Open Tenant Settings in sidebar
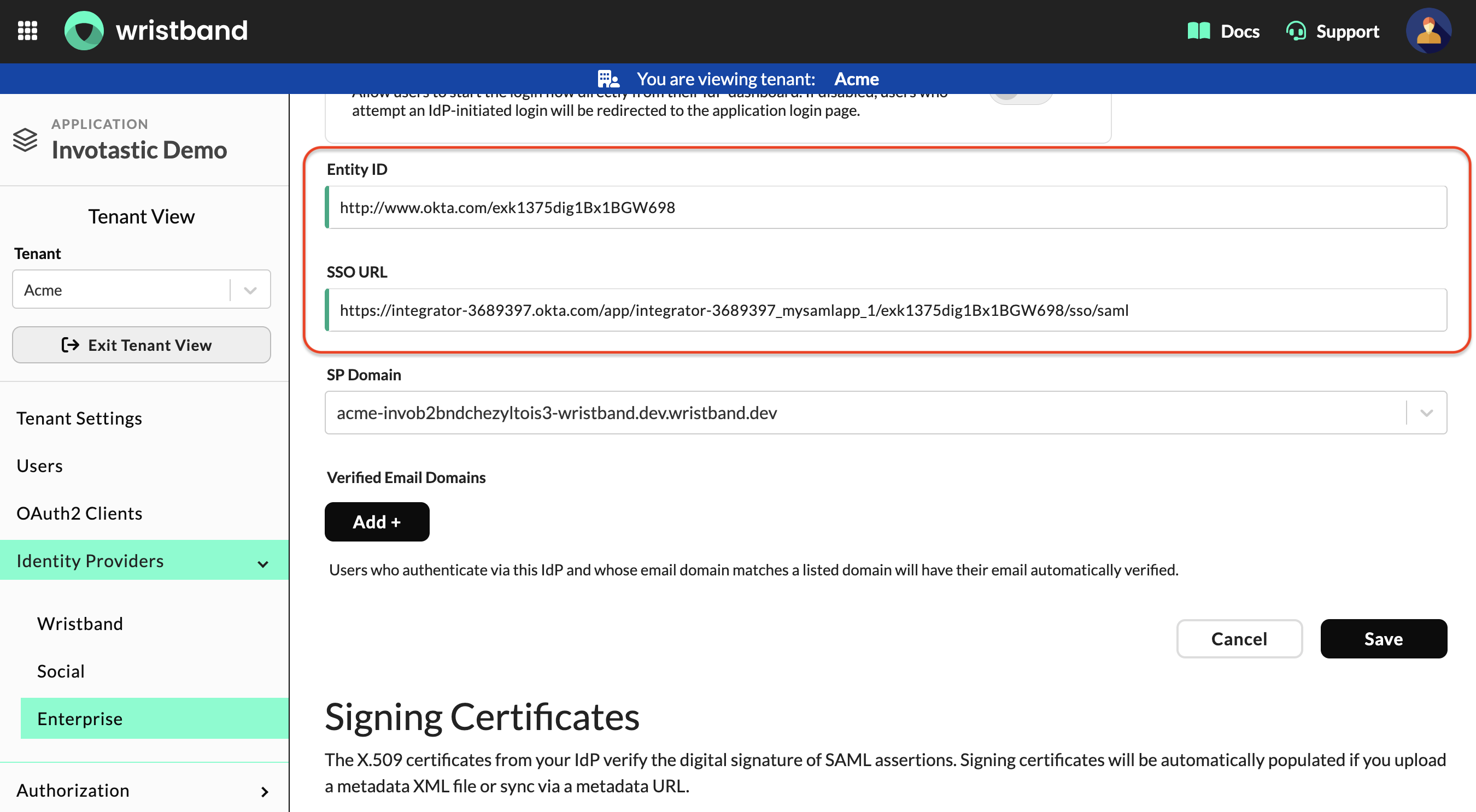 click(79, 418)
